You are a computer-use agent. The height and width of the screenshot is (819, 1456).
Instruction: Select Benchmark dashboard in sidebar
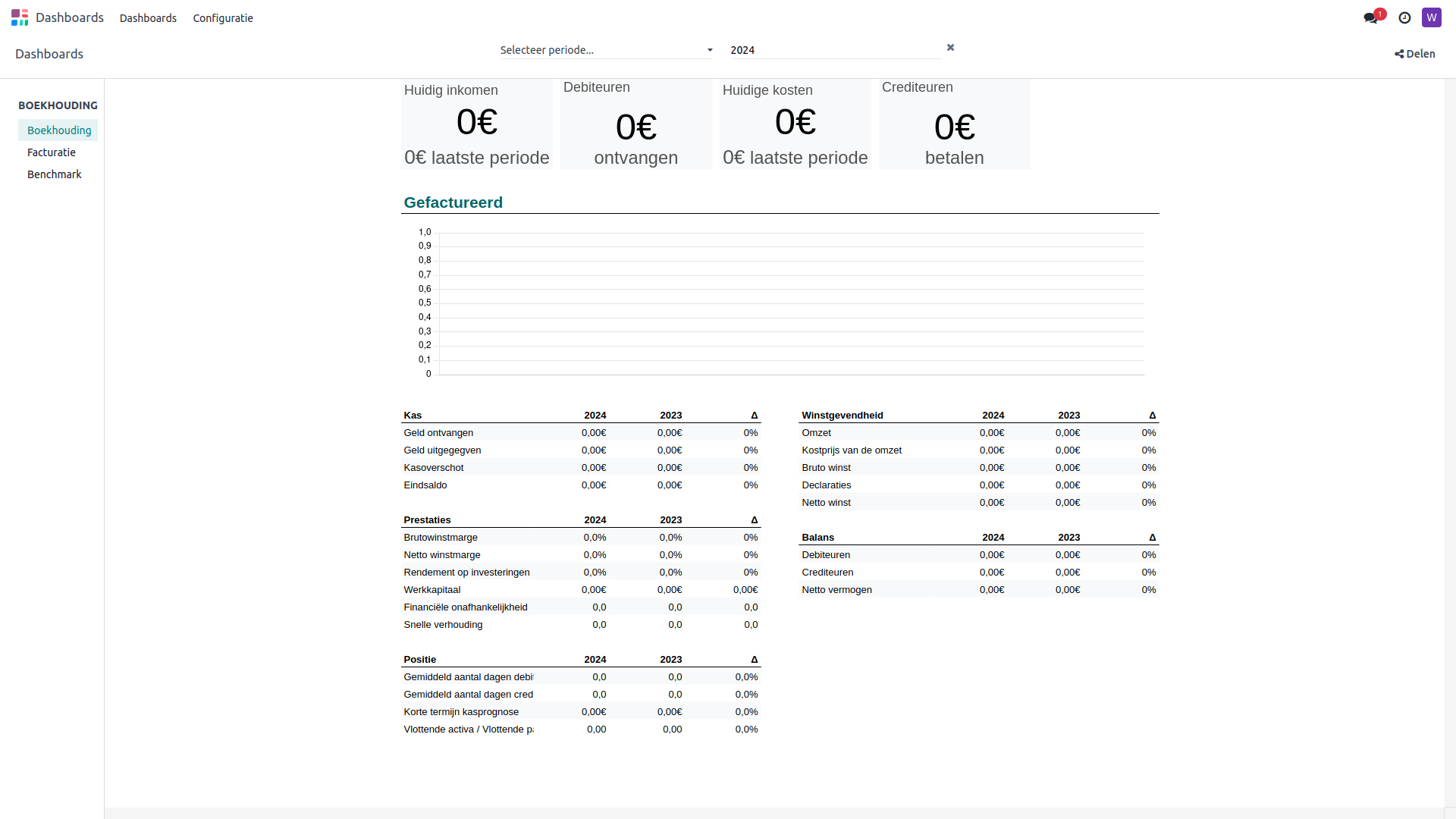pos(54,174)
